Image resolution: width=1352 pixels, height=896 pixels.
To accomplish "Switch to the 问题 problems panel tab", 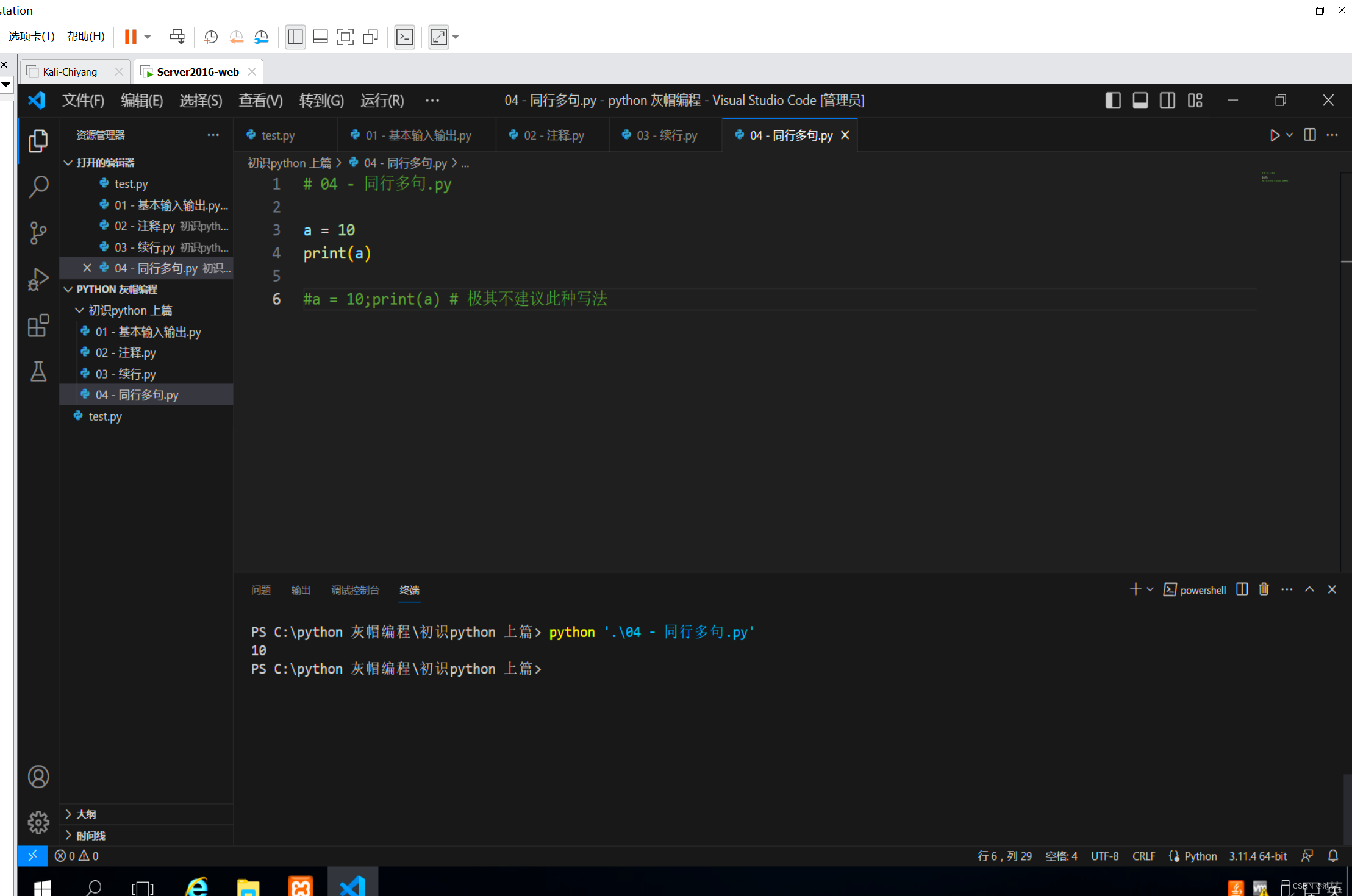I will point(260,590).
